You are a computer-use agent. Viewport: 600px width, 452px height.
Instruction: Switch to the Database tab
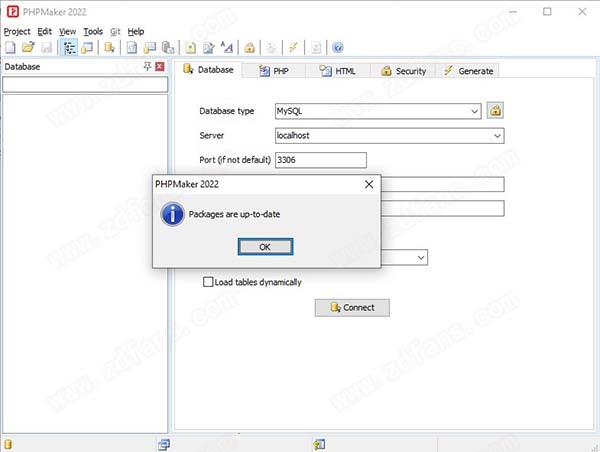pyautogui.click(x=209, y=70)
